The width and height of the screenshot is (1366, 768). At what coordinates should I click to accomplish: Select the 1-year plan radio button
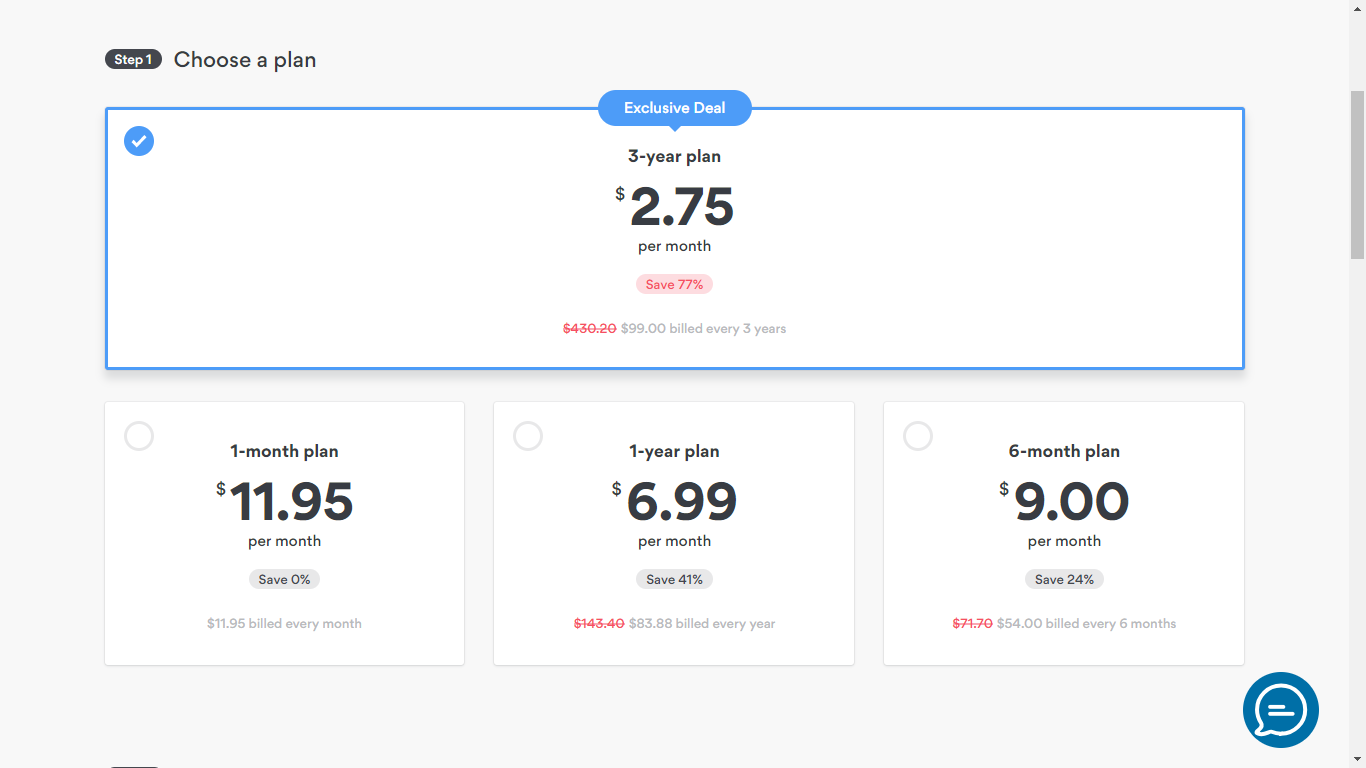[528, 436]
